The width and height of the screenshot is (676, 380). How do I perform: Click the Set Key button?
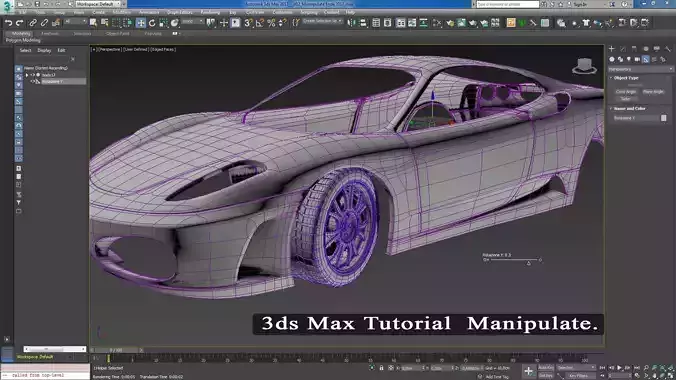546,376
